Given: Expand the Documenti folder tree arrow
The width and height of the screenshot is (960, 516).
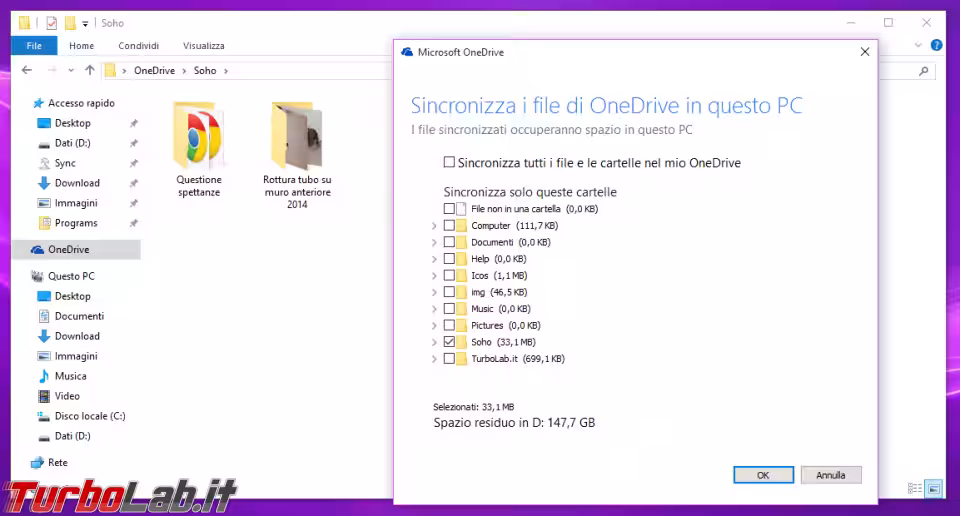Looking at the screenshot, I should tap(434, 242).
